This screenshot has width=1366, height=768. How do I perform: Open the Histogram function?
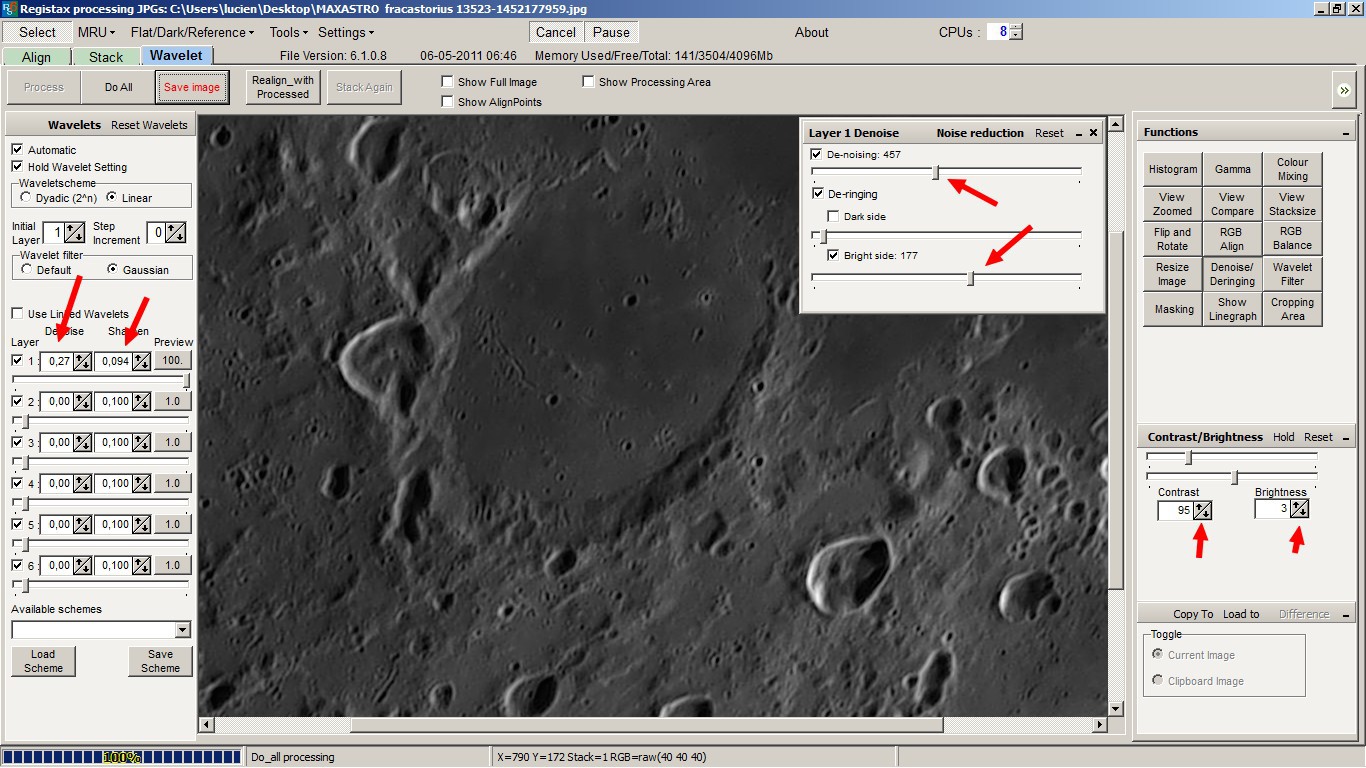pos(1173,169)
